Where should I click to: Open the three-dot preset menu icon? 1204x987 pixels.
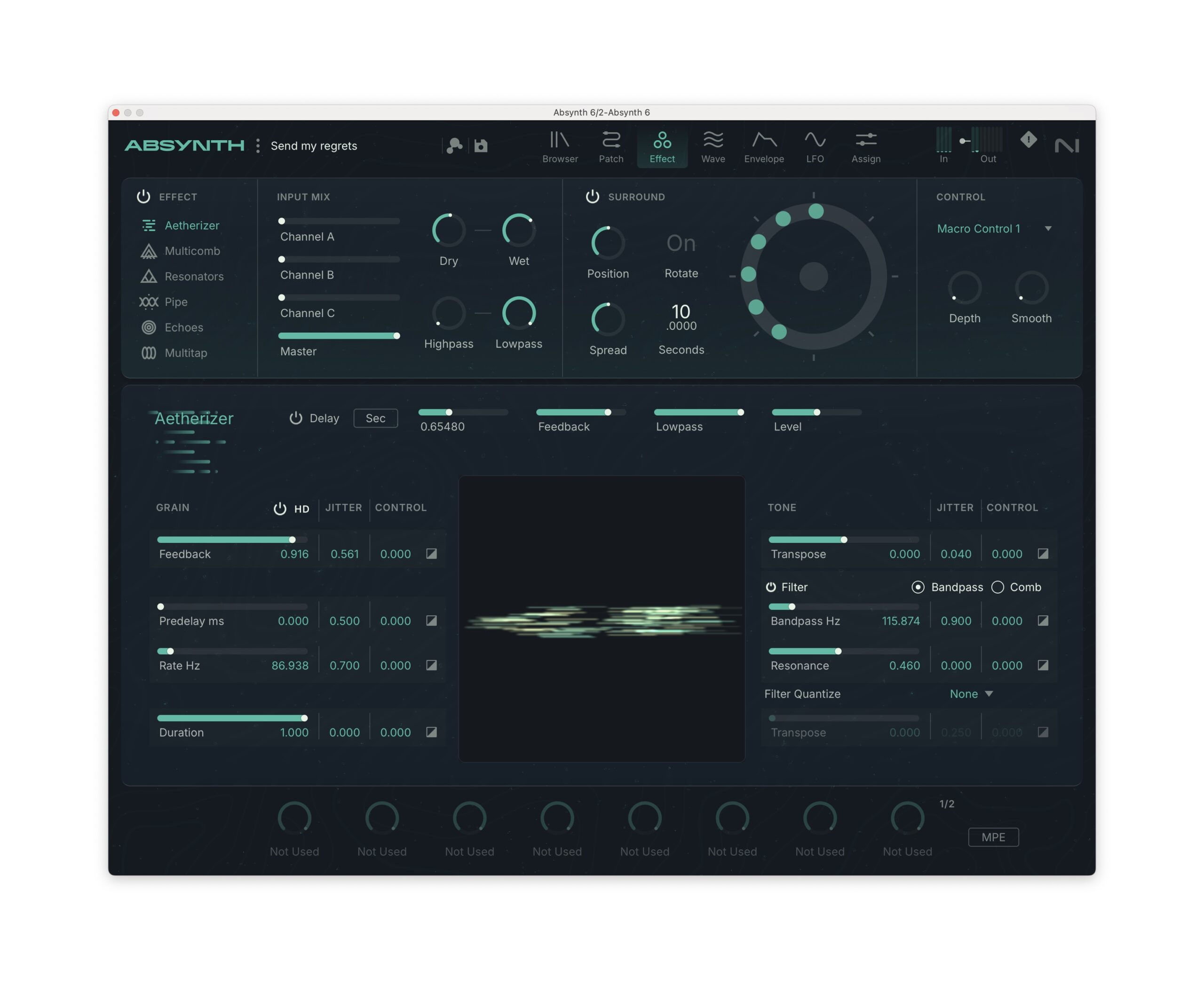pos(258,146)
